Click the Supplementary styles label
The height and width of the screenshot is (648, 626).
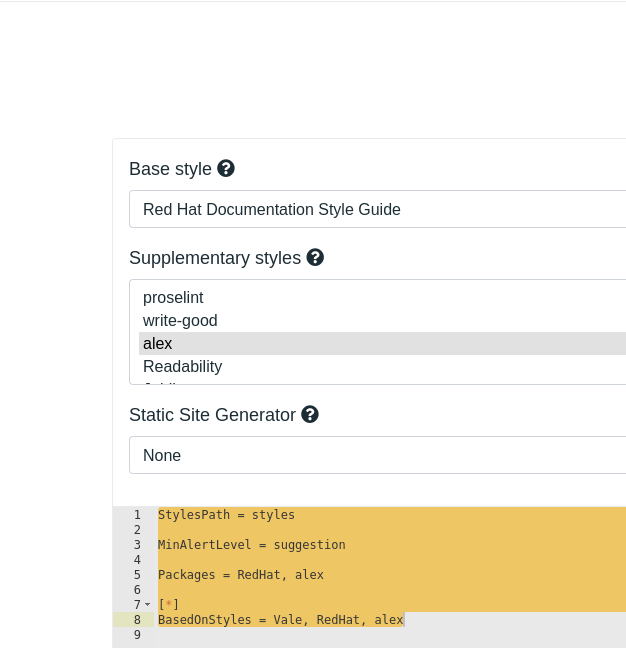215,258
